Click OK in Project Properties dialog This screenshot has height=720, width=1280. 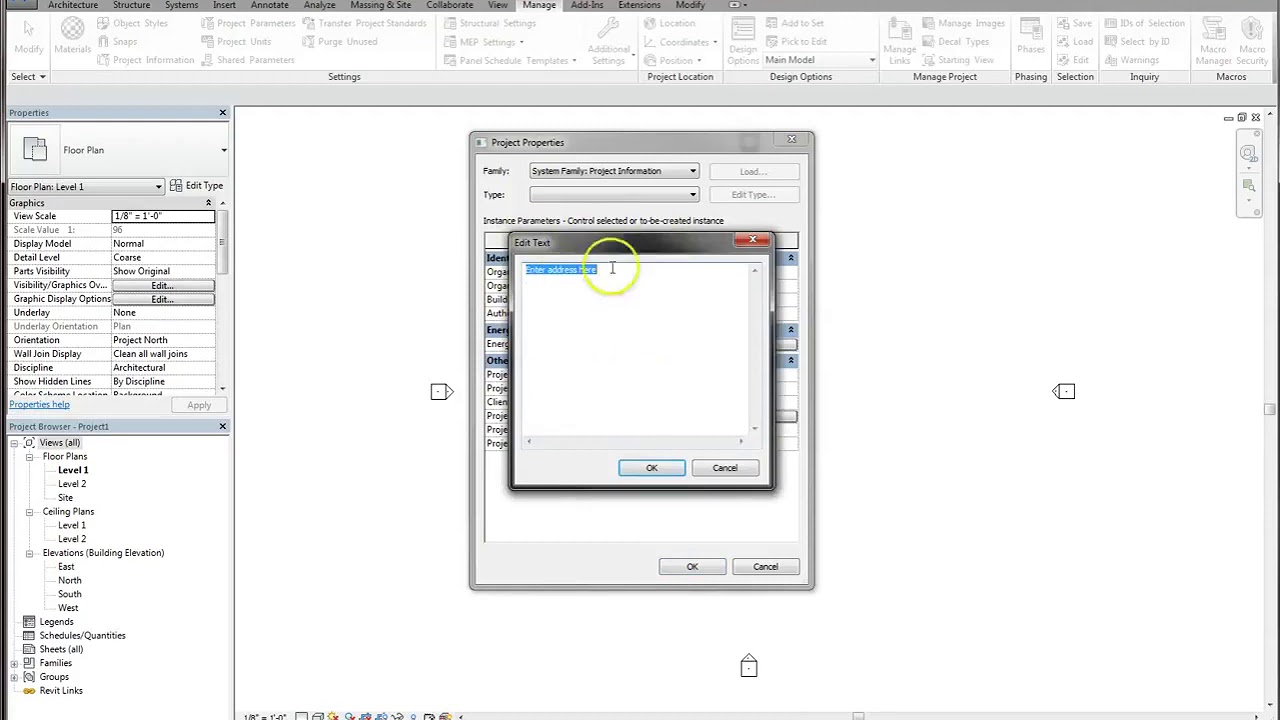(692, 567)
